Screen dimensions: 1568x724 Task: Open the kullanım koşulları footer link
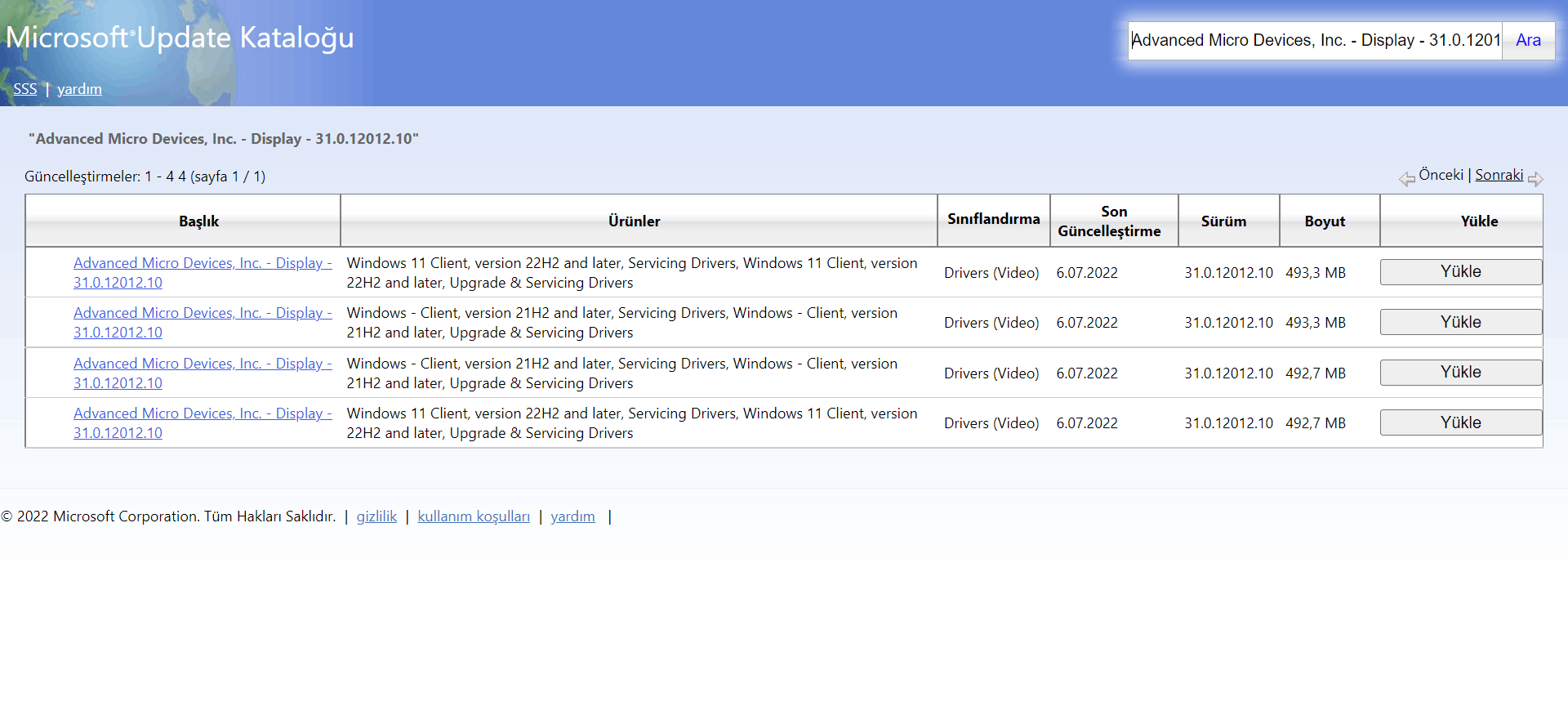474,516
